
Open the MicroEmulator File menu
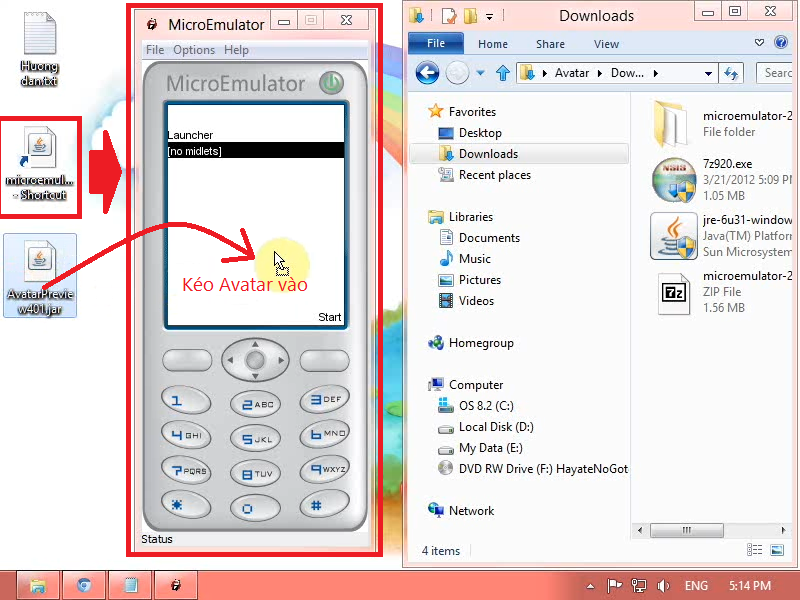(x=155, y=50)
